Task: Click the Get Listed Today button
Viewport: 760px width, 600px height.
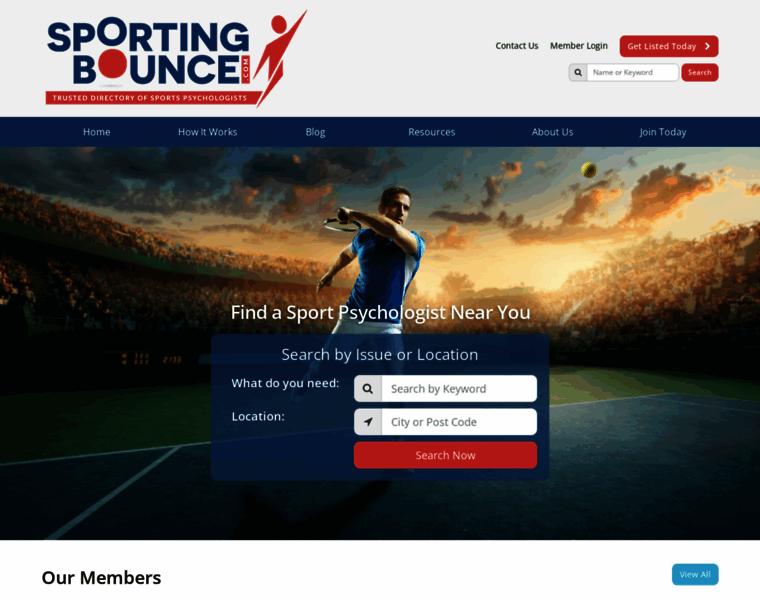Action: (669, 46)
